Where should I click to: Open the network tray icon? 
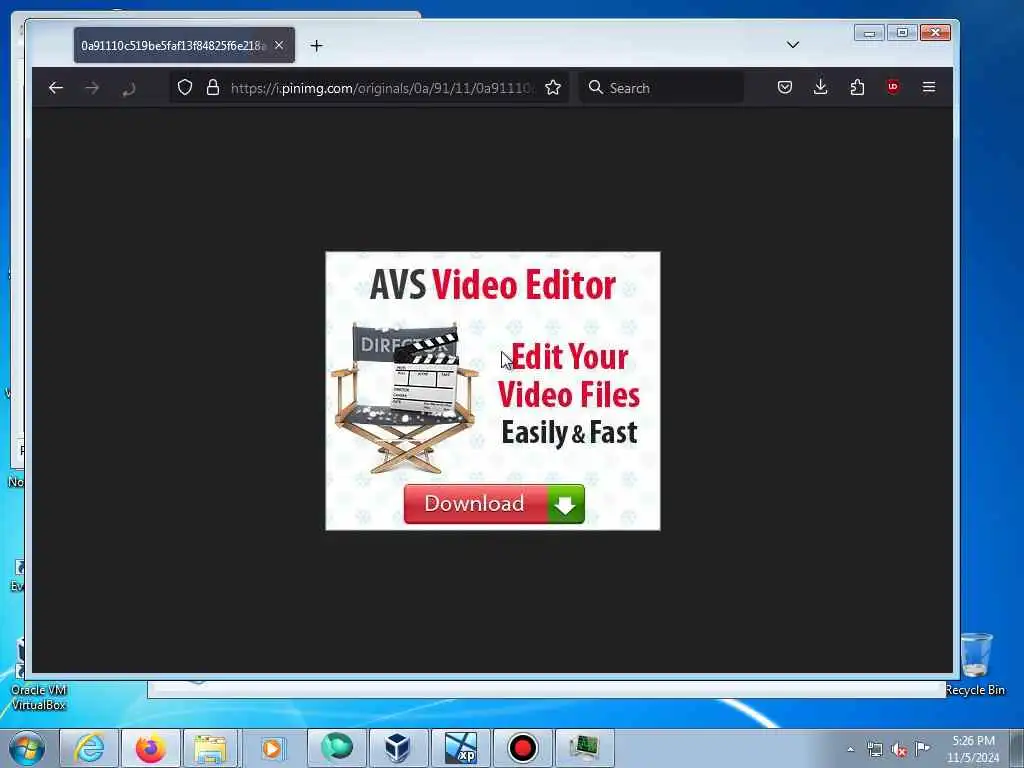click(874, 749)
